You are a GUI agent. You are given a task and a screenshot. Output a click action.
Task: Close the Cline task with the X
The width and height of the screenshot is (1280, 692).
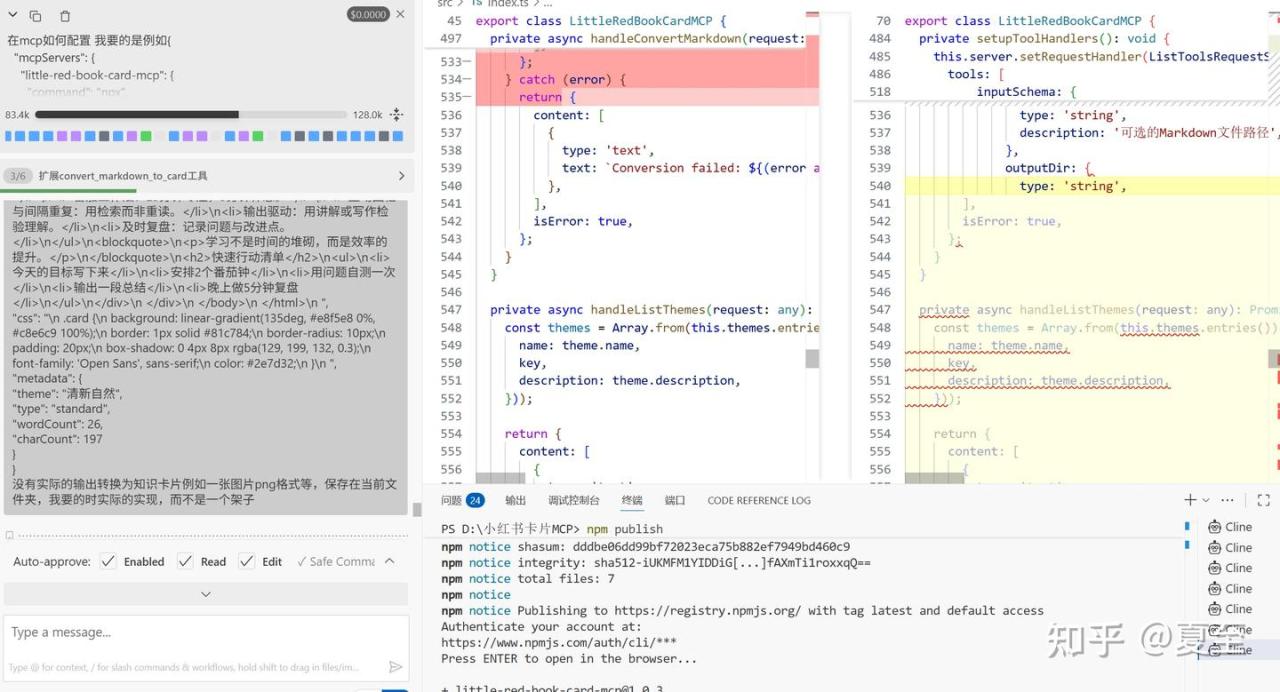click(x=401, y=14)
